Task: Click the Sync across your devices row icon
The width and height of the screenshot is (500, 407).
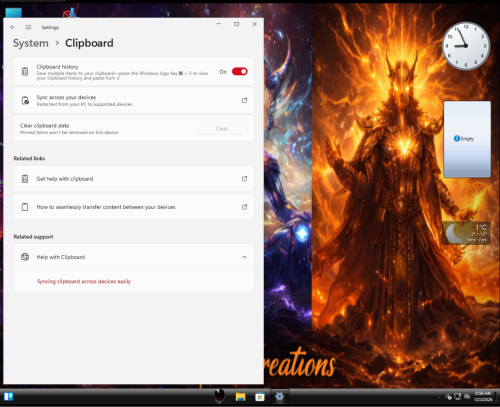Action: point(25,100)
